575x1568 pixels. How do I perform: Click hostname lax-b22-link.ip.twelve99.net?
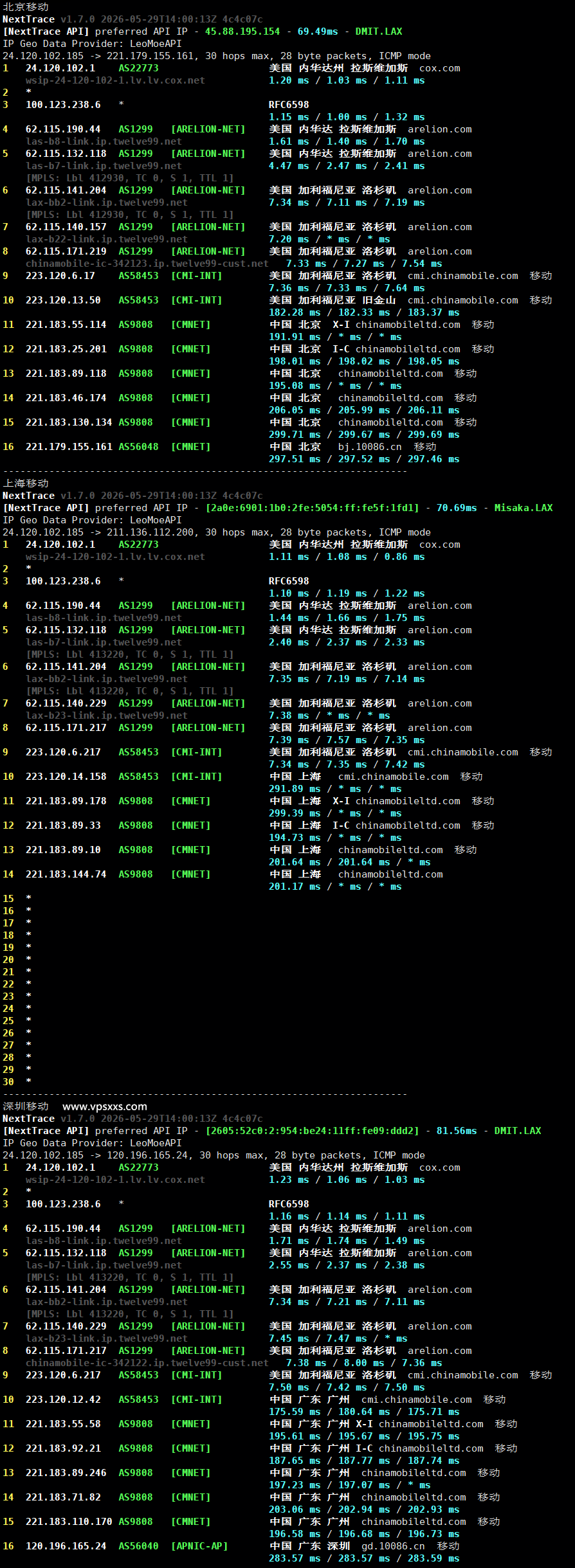pyautogui.click(x=107, y=239)
